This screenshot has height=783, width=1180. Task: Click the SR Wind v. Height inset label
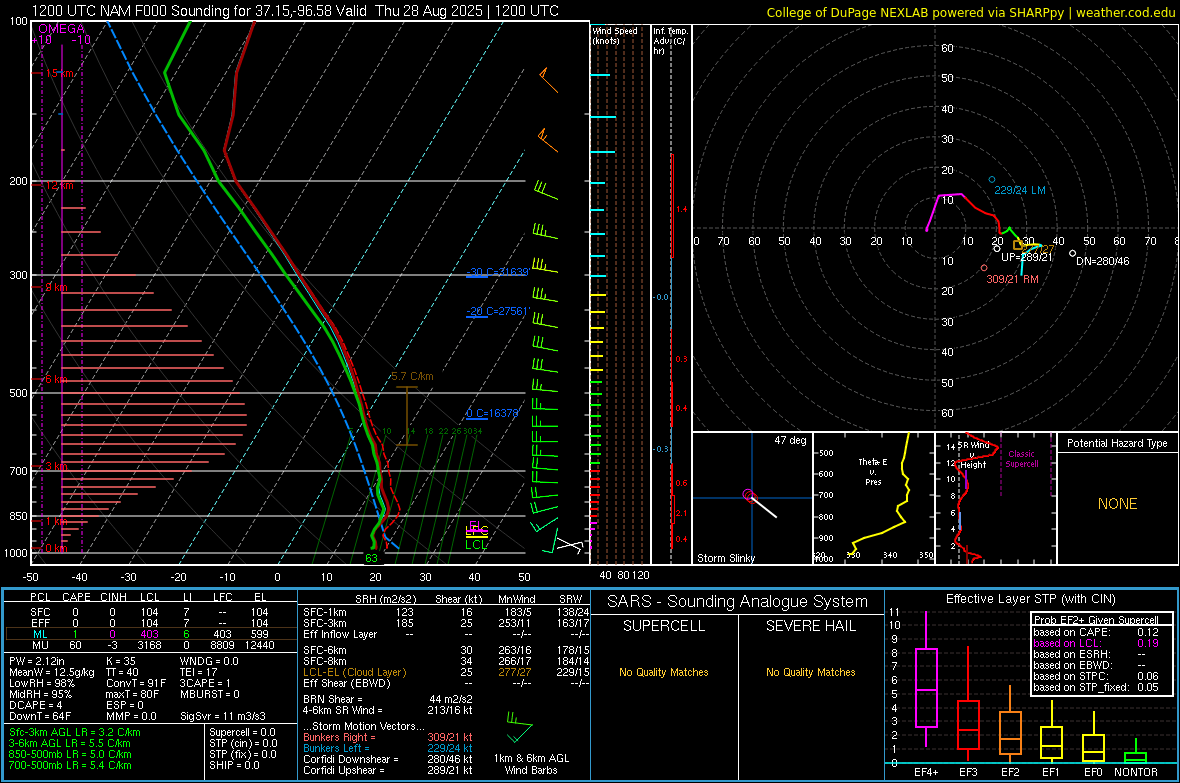973,455
